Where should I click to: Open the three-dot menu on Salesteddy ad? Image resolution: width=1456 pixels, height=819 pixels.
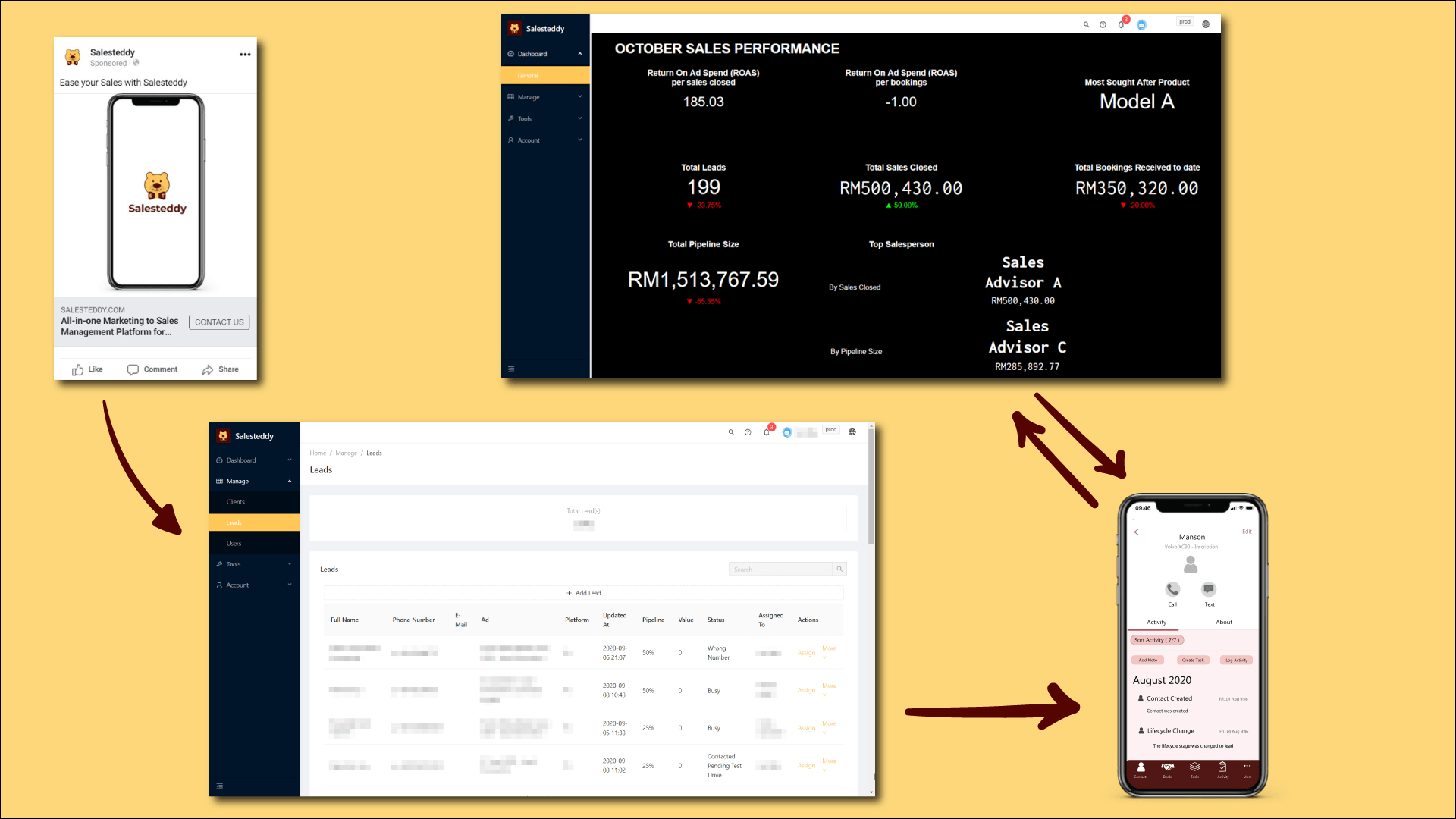pyautogui.click(x=245, y=55)
